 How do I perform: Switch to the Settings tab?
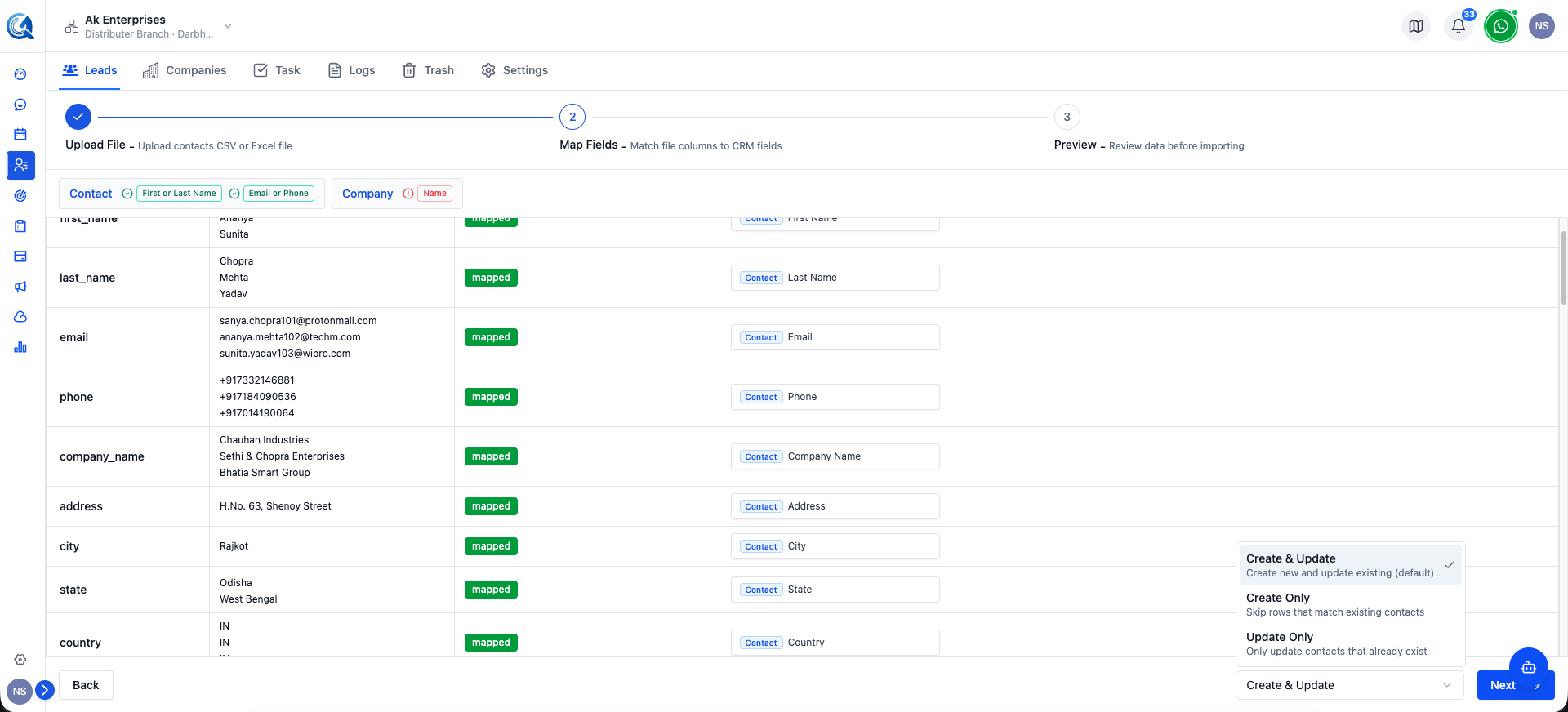(514, 70)
